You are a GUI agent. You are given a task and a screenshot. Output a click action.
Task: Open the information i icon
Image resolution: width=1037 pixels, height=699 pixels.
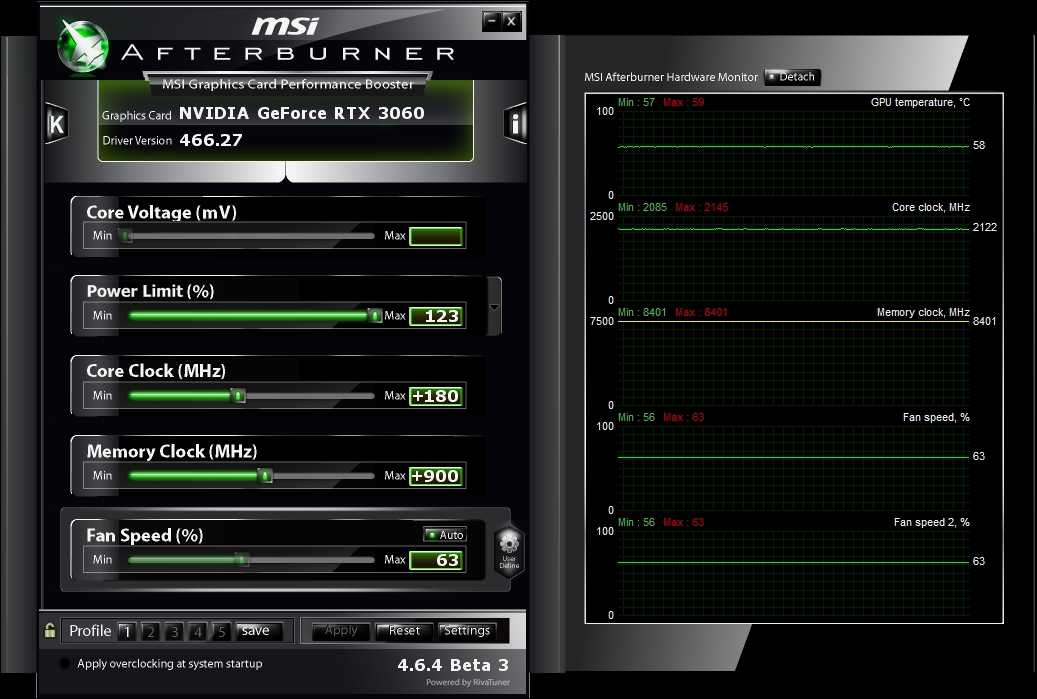click(x=515, y=124)
